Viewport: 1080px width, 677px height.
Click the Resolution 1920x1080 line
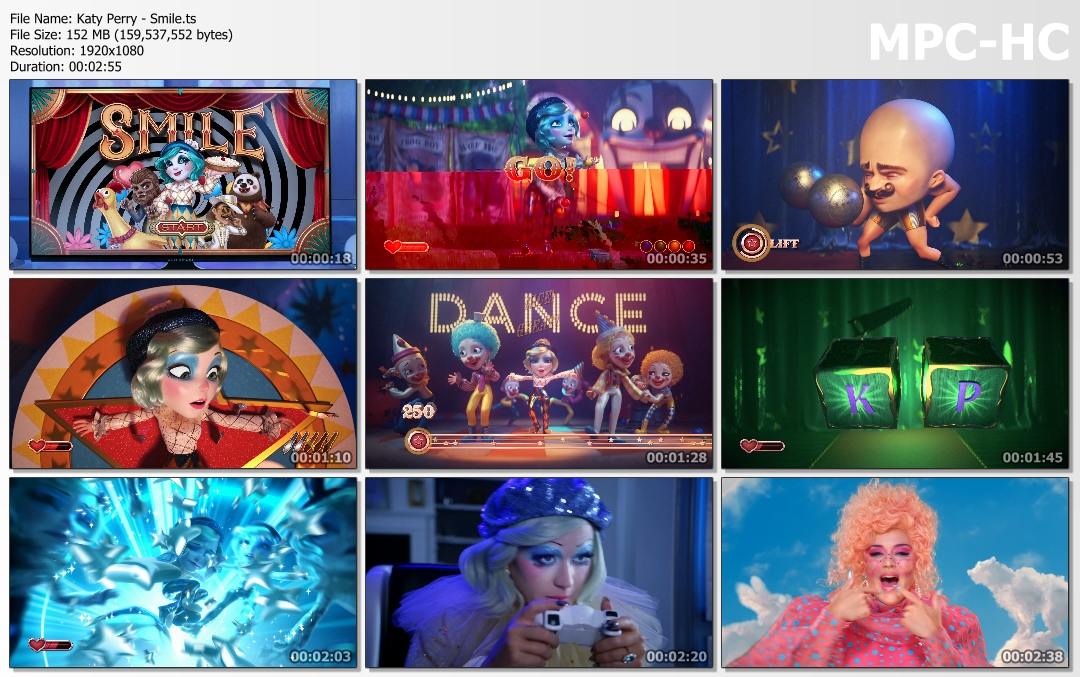coord(77,50)
